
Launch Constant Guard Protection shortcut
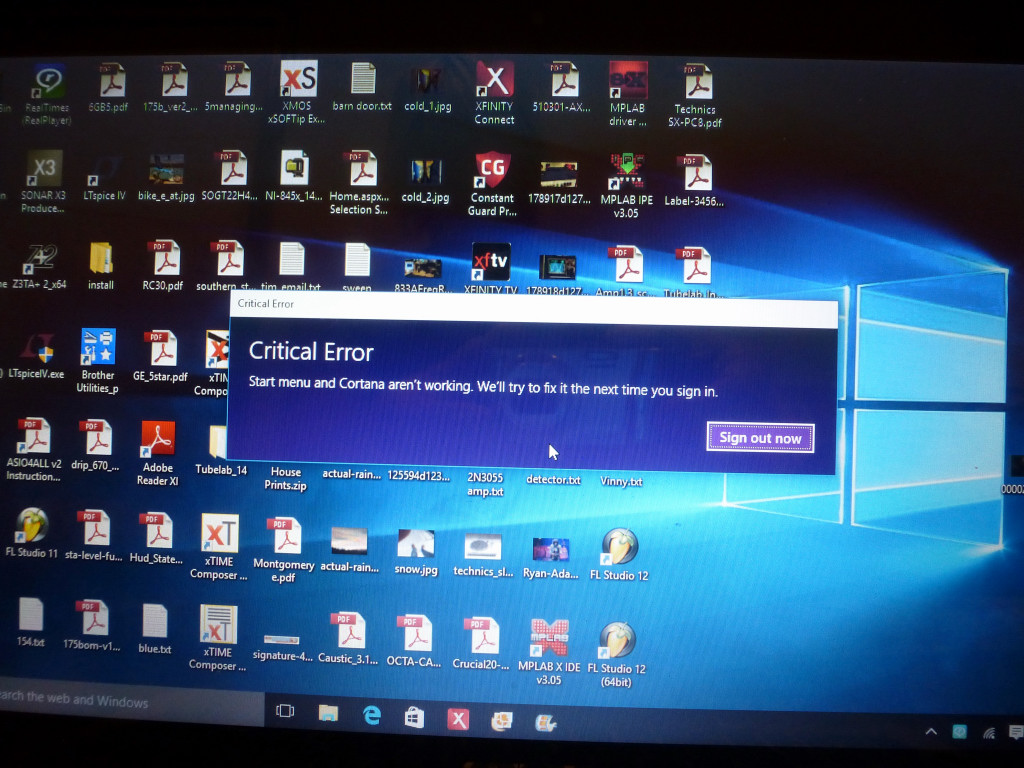point(492,184)
